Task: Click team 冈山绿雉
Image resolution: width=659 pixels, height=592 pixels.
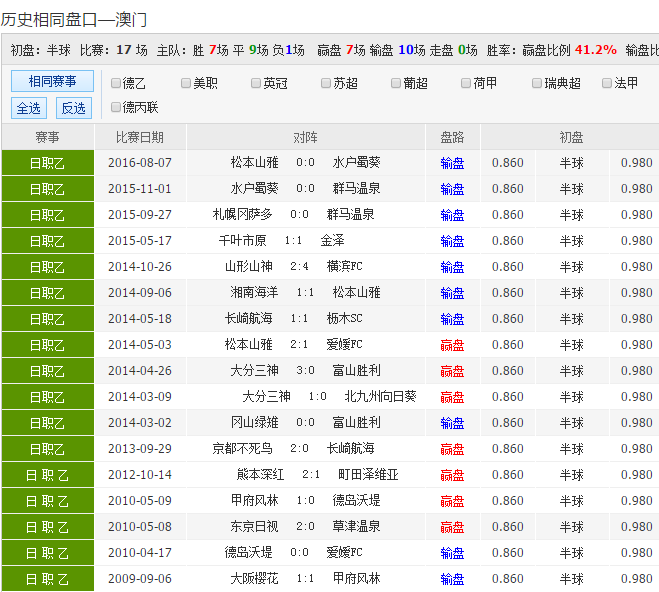Action: pos(254,423)
